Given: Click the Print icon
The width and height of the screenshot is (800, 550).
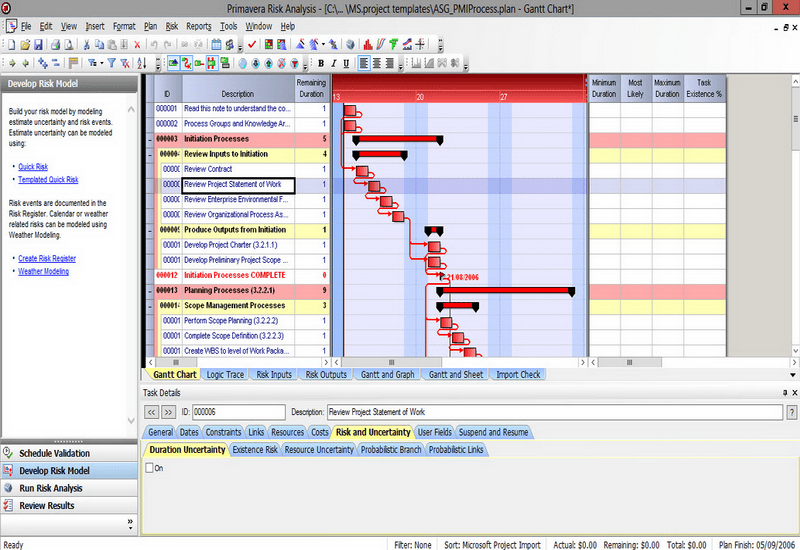Looking at the screenshot, I should [55, 45].
